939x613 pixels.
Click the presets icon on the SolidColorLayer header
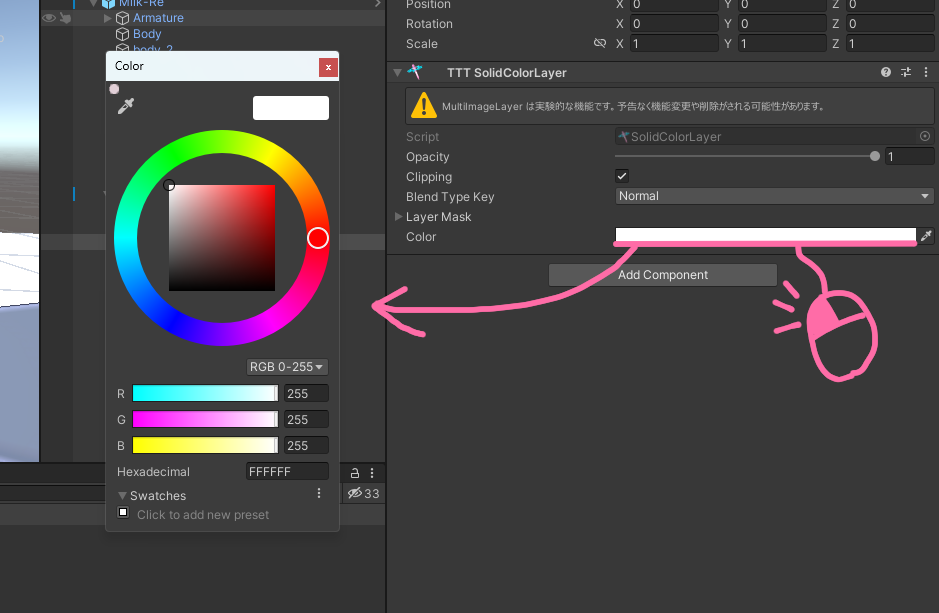point(904,72)
